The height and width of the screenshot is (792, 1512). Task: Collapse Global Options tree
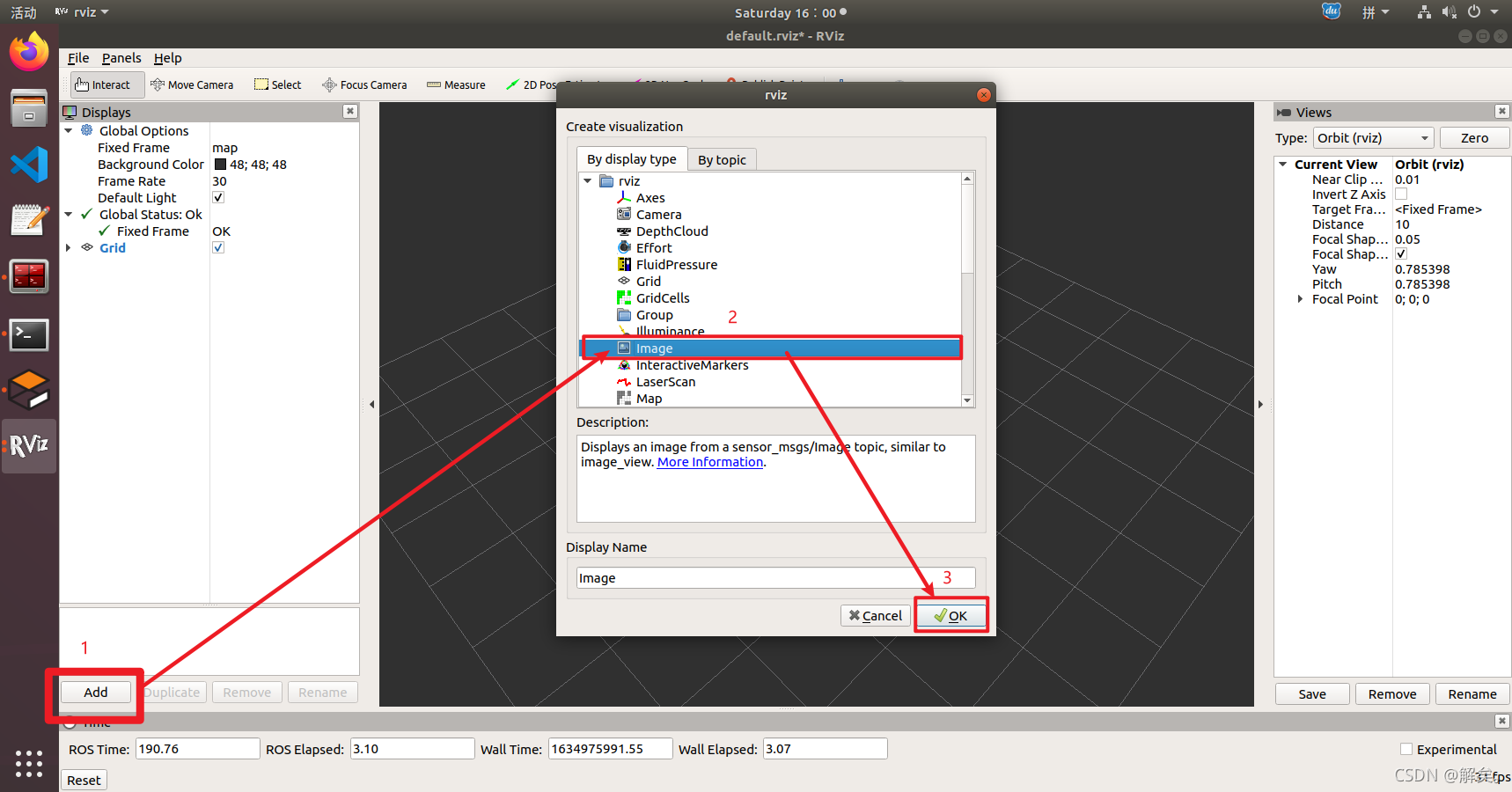click(69, 131)
